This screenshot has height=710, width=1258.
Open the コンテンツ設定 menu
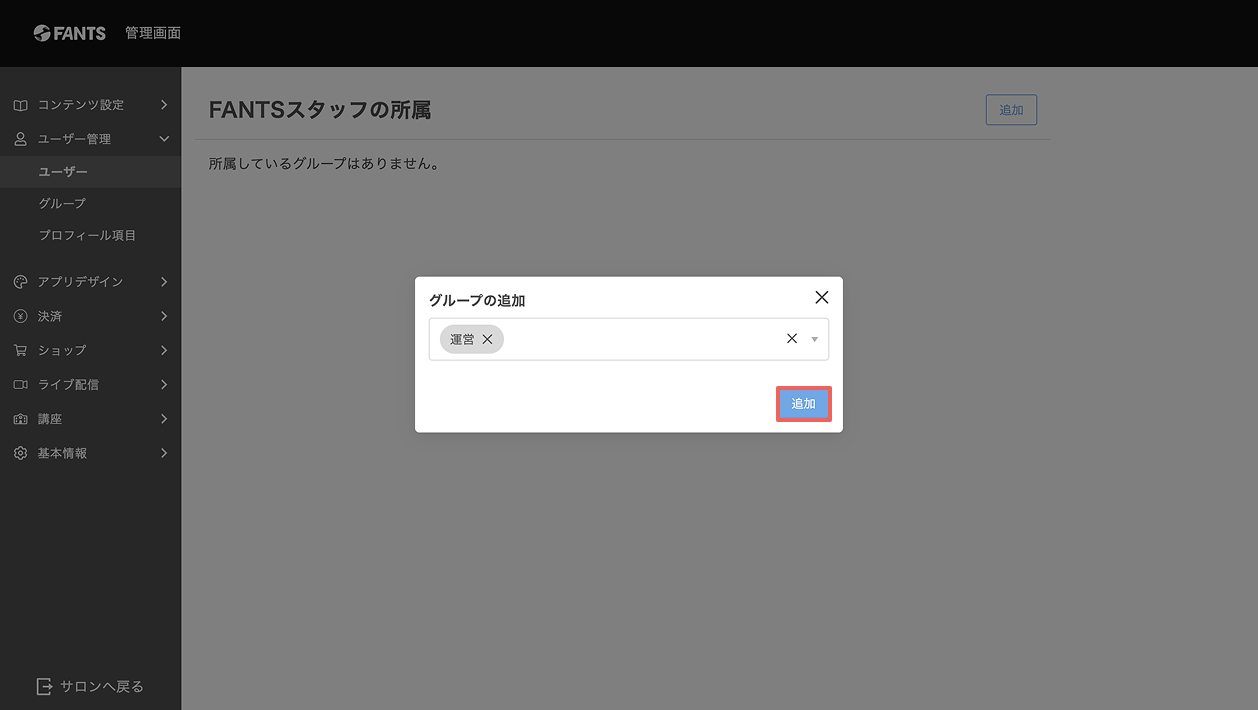coord(90,105)
